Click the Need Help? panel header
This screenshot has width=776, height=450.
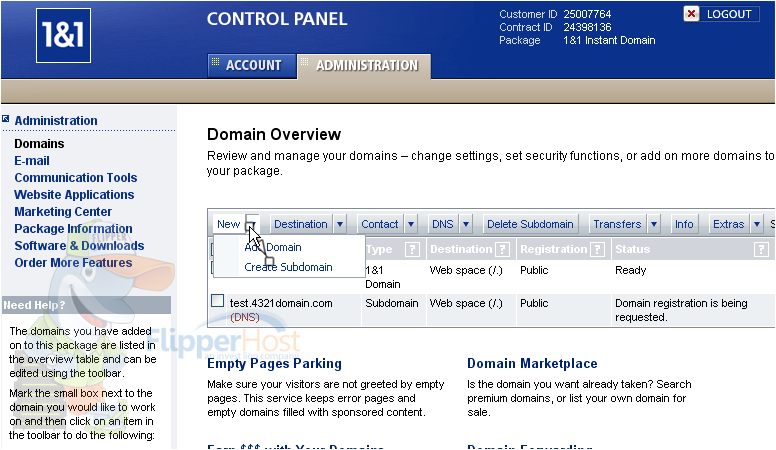click(86, 305)
